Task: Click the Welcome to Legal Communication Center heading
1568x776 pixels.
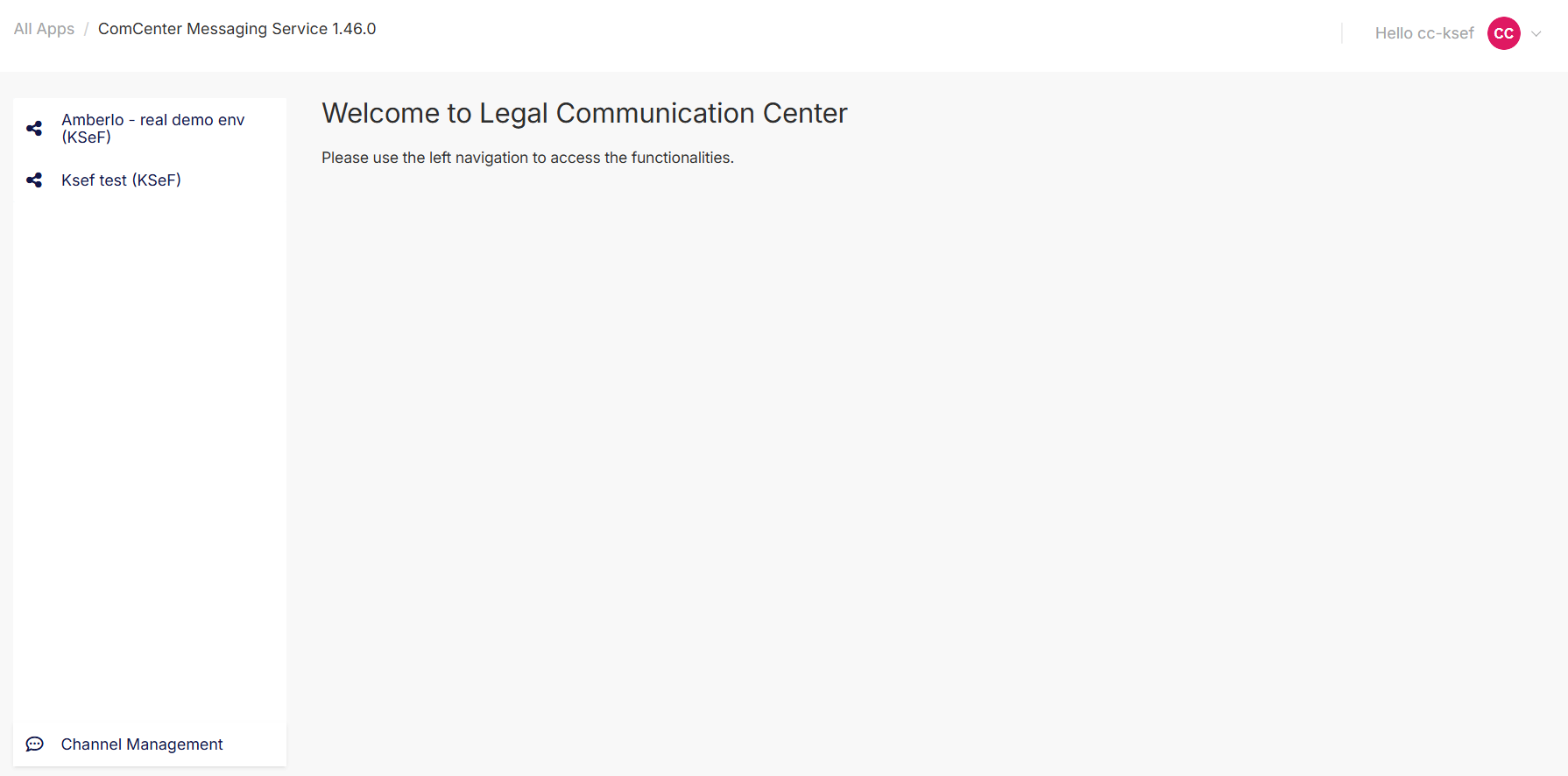Action: [584, 113]
